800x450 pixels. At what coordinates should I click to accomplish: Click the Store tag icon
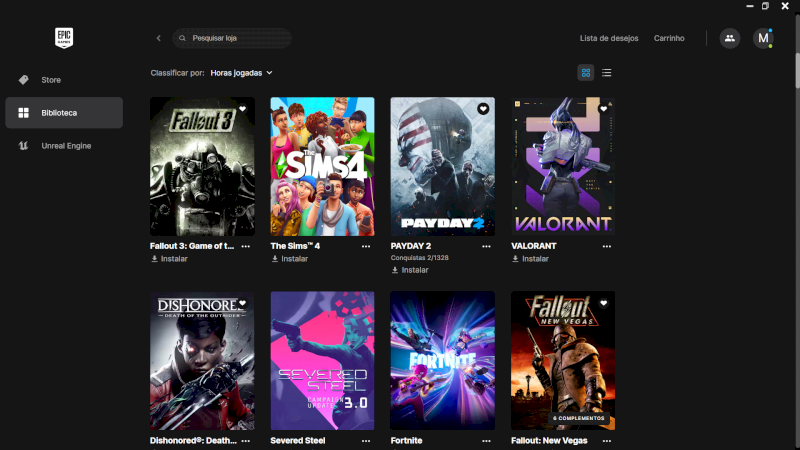23,80
